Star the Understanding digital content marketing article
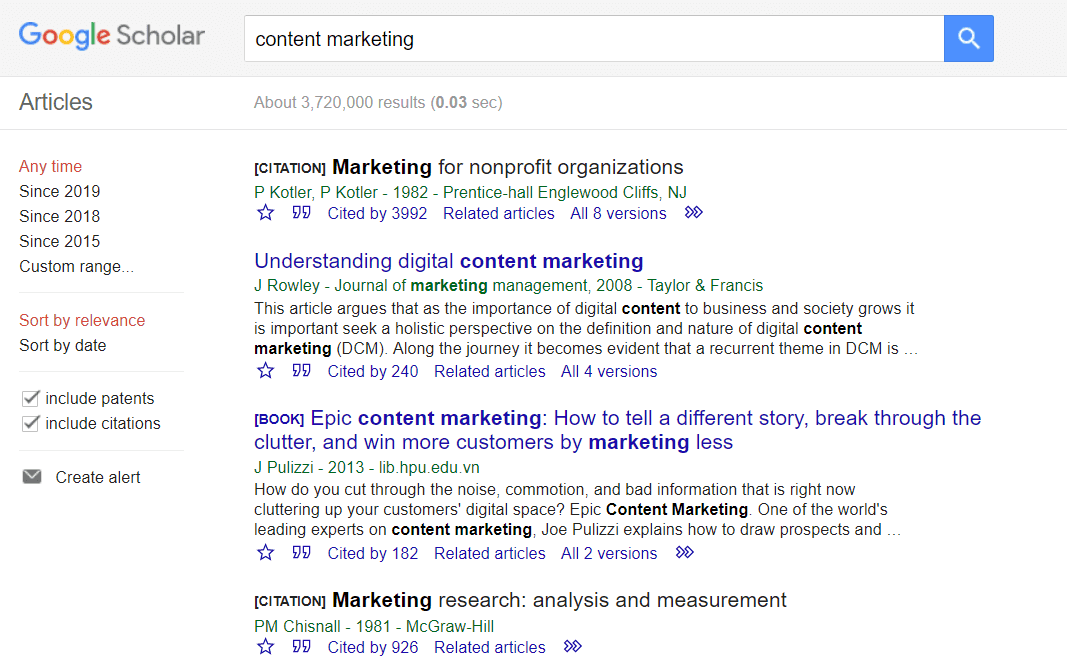This screenshot has height=671, width=1067. [265, 371]
